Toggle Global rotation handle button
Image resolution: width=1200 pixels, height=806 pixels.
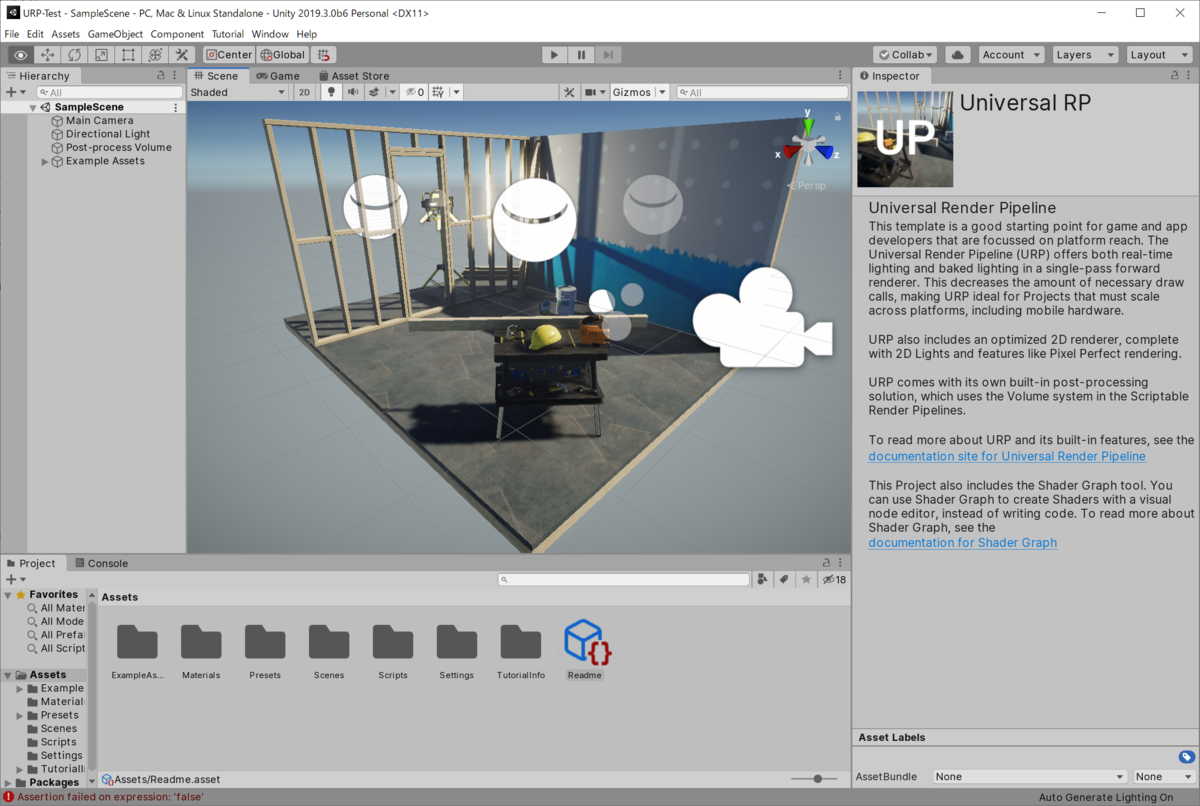tap(282, 55)
